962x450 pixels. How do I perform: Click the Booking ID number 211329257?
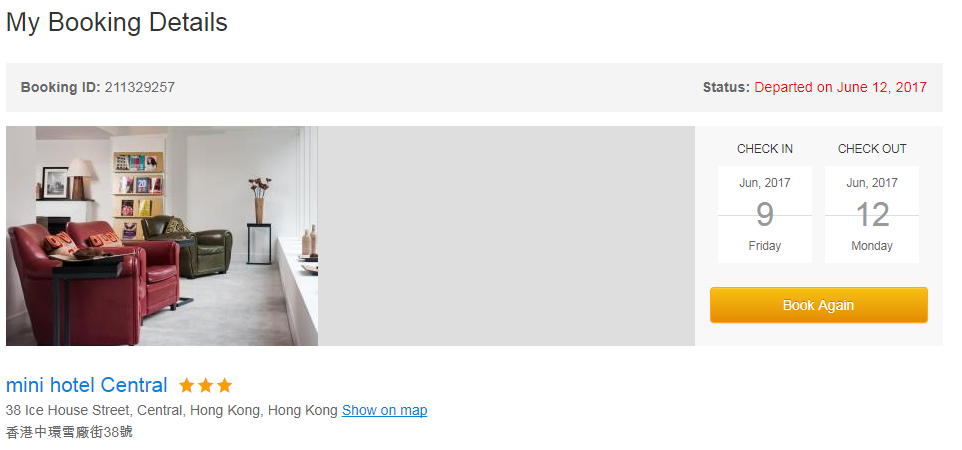(140, 87)
